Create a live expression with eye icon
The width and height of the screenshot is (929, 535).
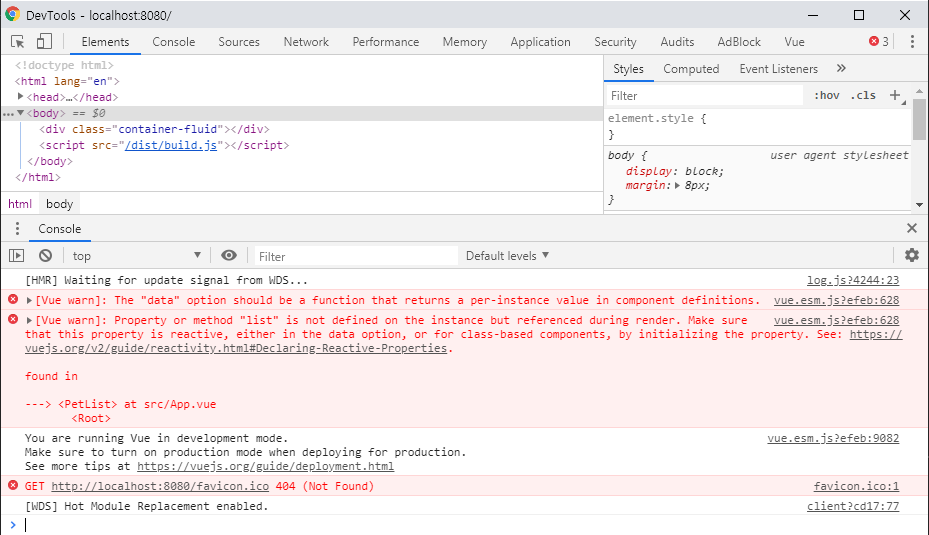point(229,255)
